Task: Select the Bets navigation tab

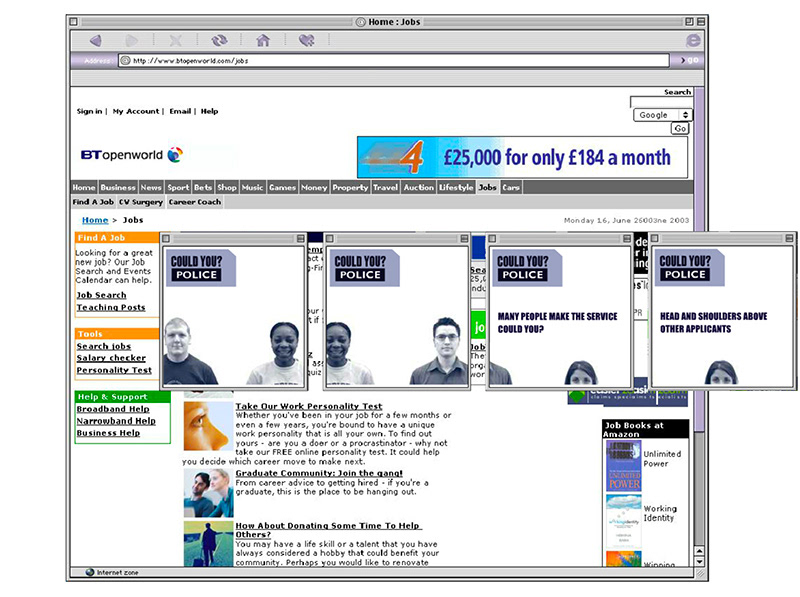Action: pos(203,187)
